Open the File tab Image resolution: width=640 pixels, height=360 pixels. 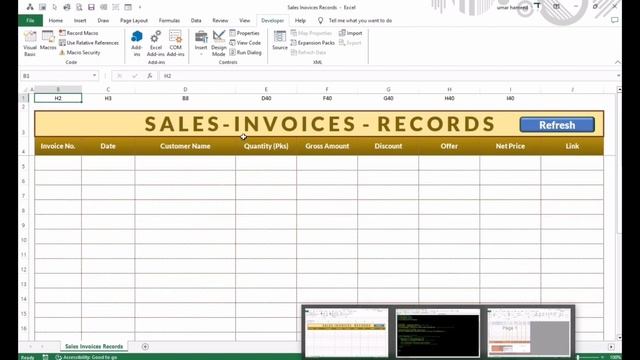tap(30, 20)
